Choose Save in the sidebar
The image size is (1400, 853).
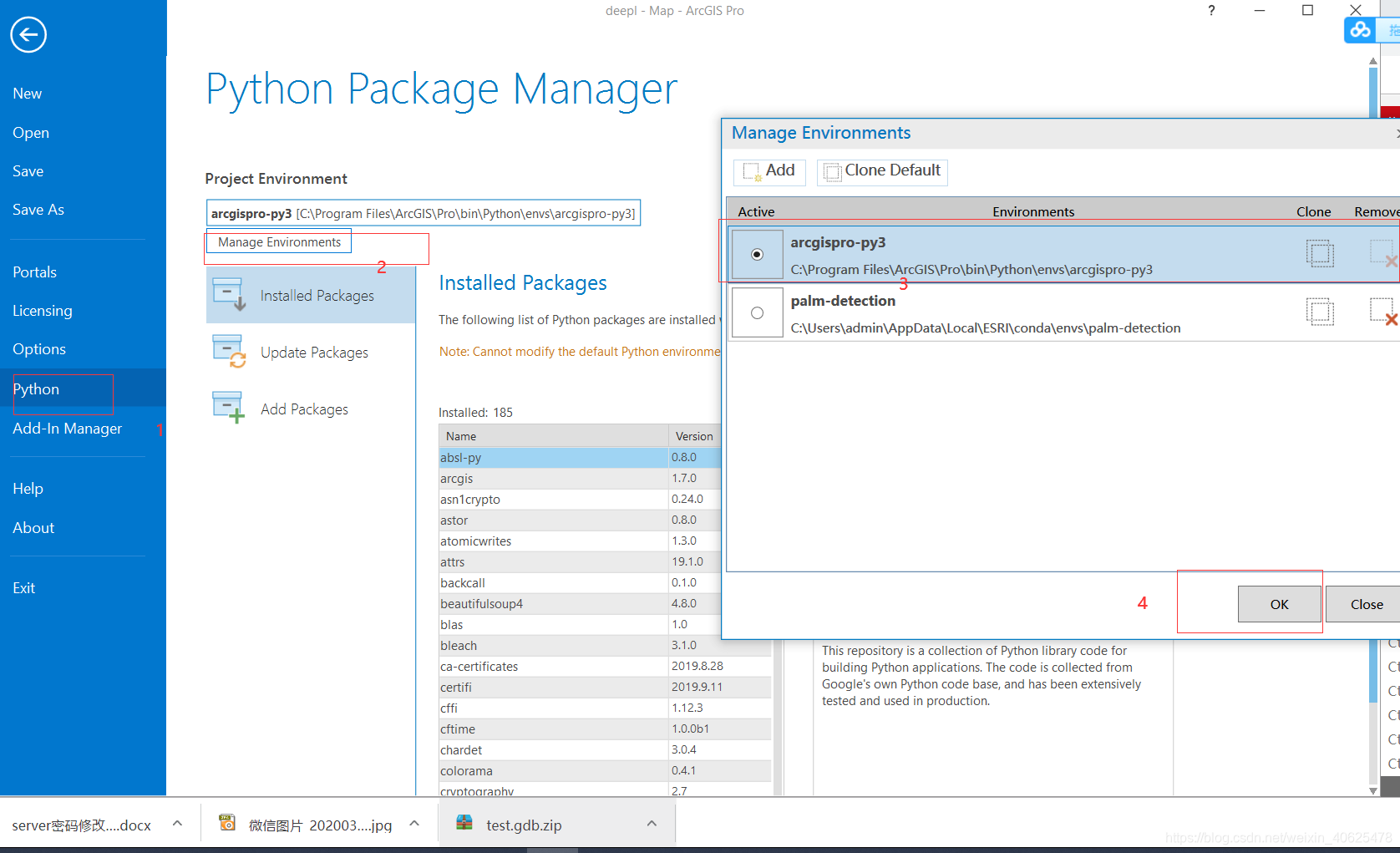pos(28,171)
